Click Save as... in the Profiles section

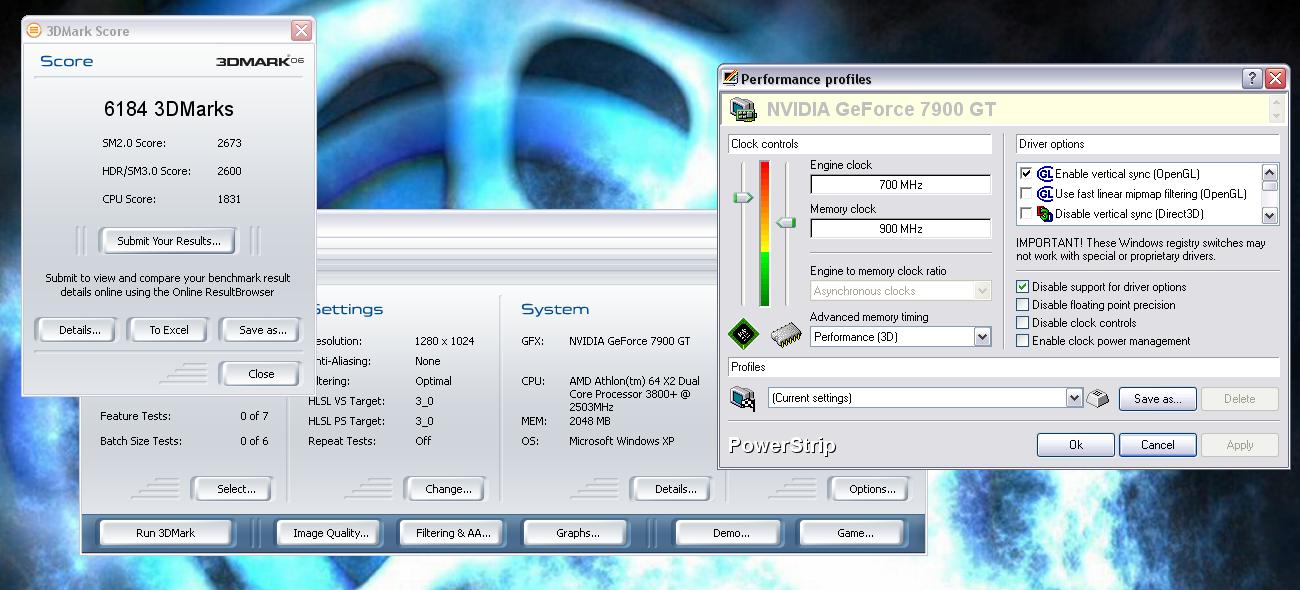pos(1158,398)
